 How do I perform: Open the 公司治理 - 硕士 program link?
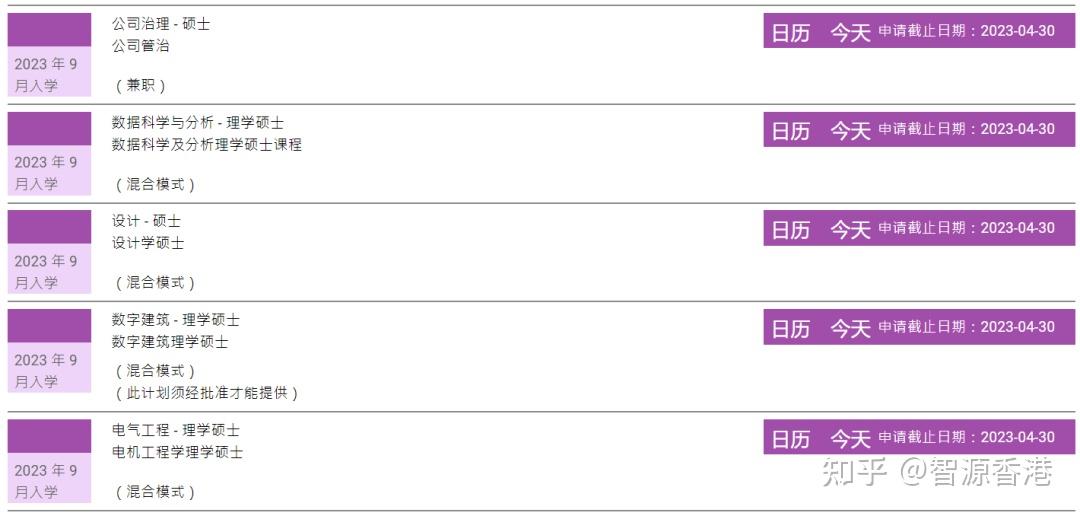pyautogui.click(x=161, y=24)
